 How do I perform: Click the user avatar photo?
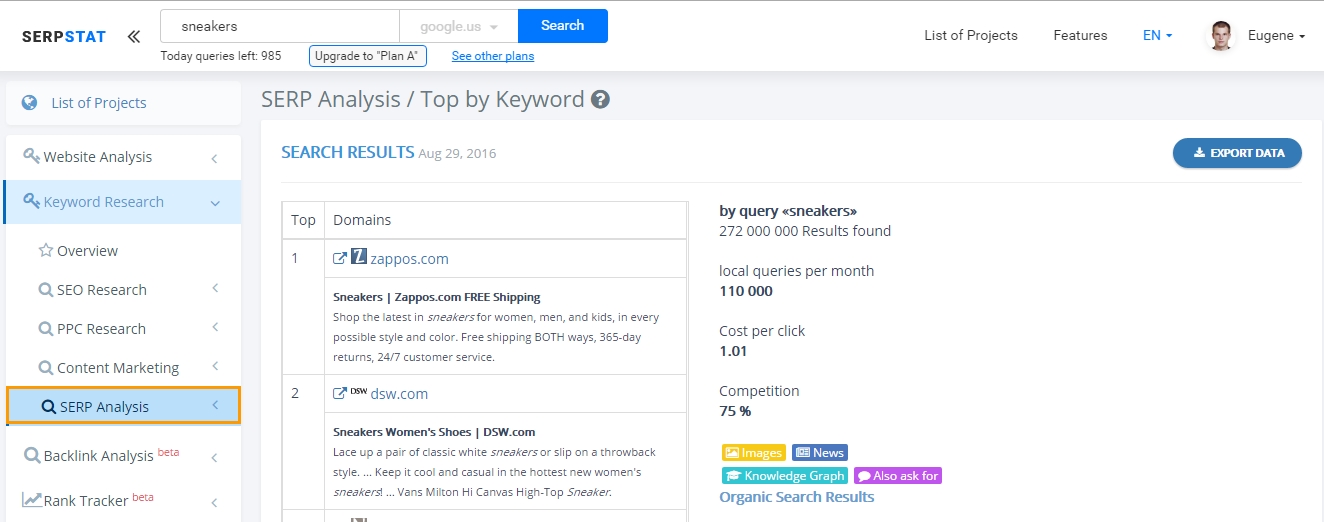click(x=1220, y=36)
